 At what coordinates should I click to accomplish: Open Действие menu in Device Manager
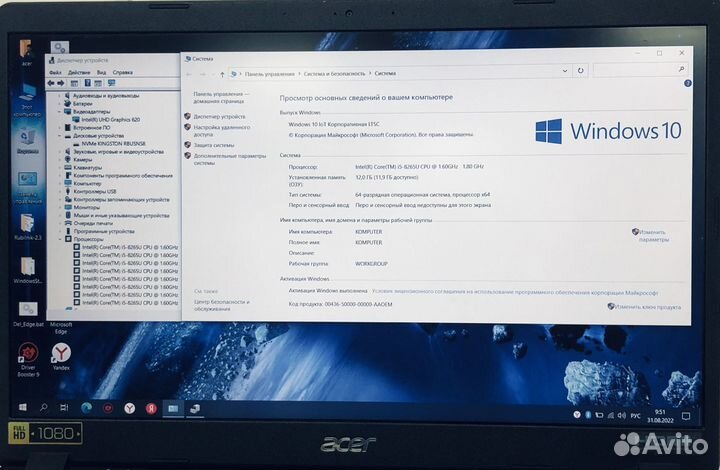pos(79,73)
